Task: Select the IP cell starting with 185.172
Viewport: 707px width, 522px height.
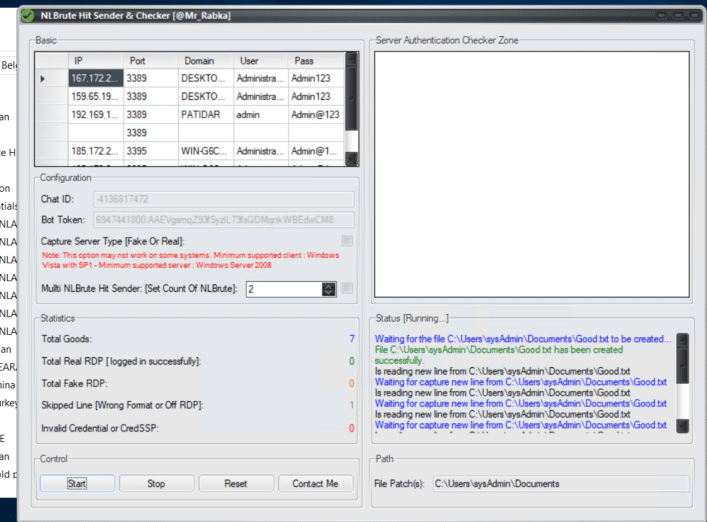Action: [96, 151]
